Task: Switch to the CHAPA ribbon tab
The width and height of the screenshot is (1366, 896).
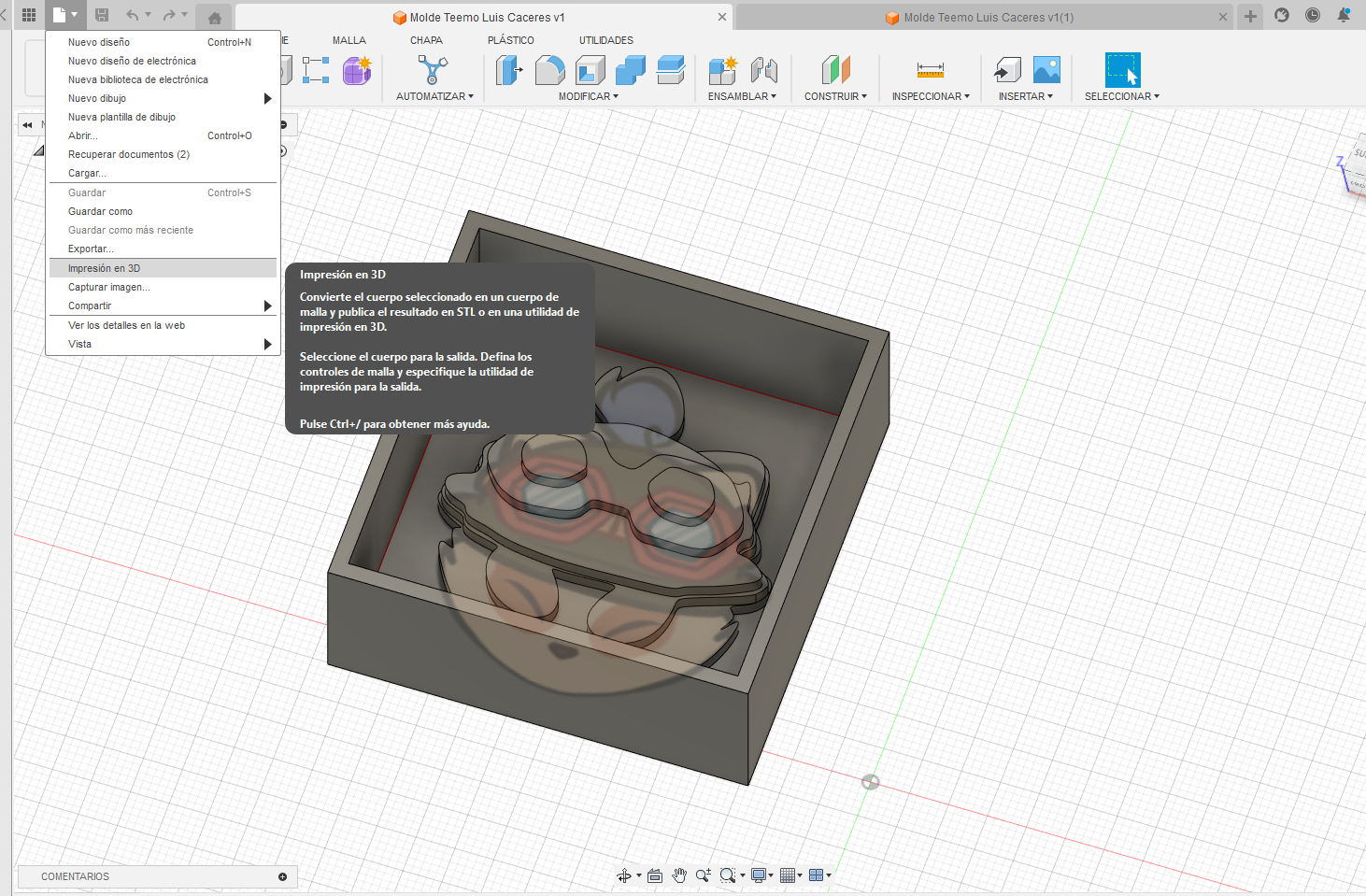Action: [426, 40]
